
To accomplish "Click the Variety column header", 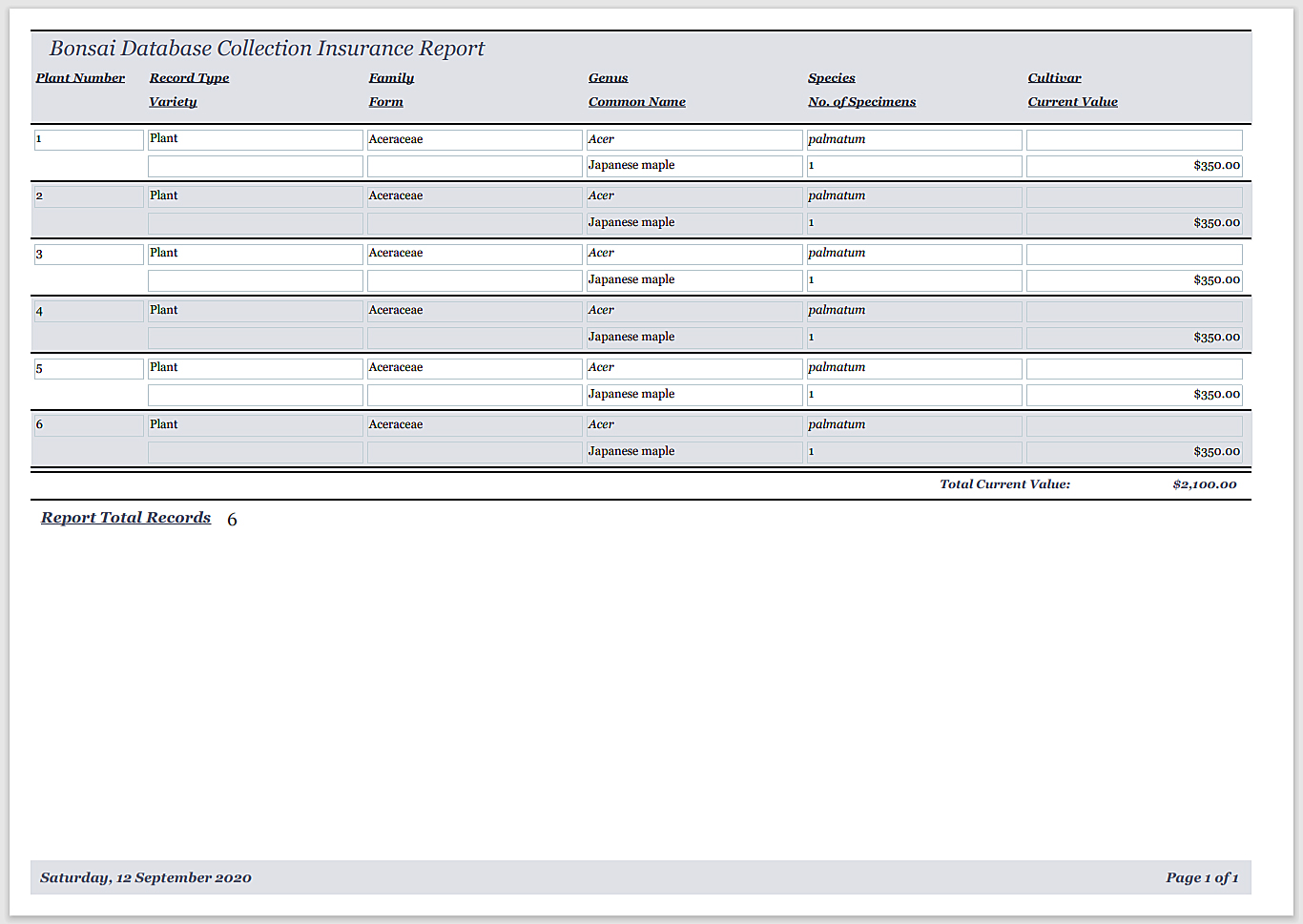I will point(173,102).
